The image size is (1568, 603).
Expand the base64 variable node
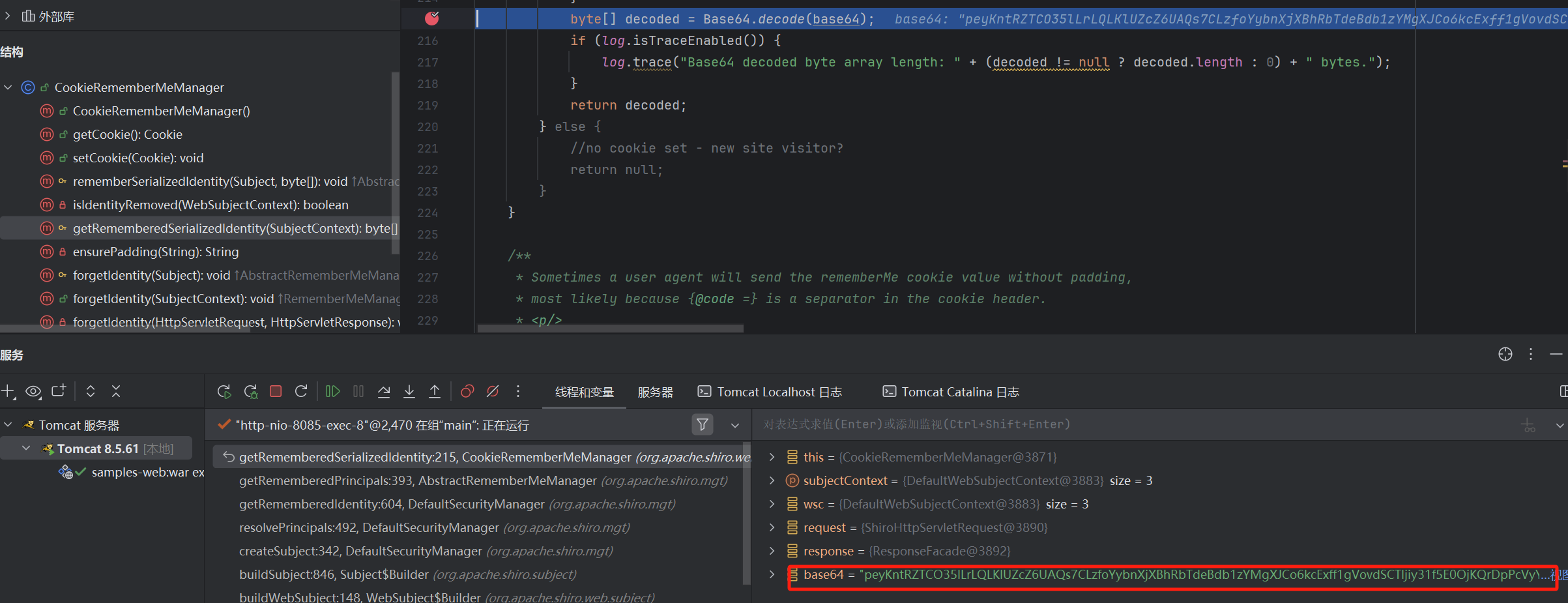point(772,574)
